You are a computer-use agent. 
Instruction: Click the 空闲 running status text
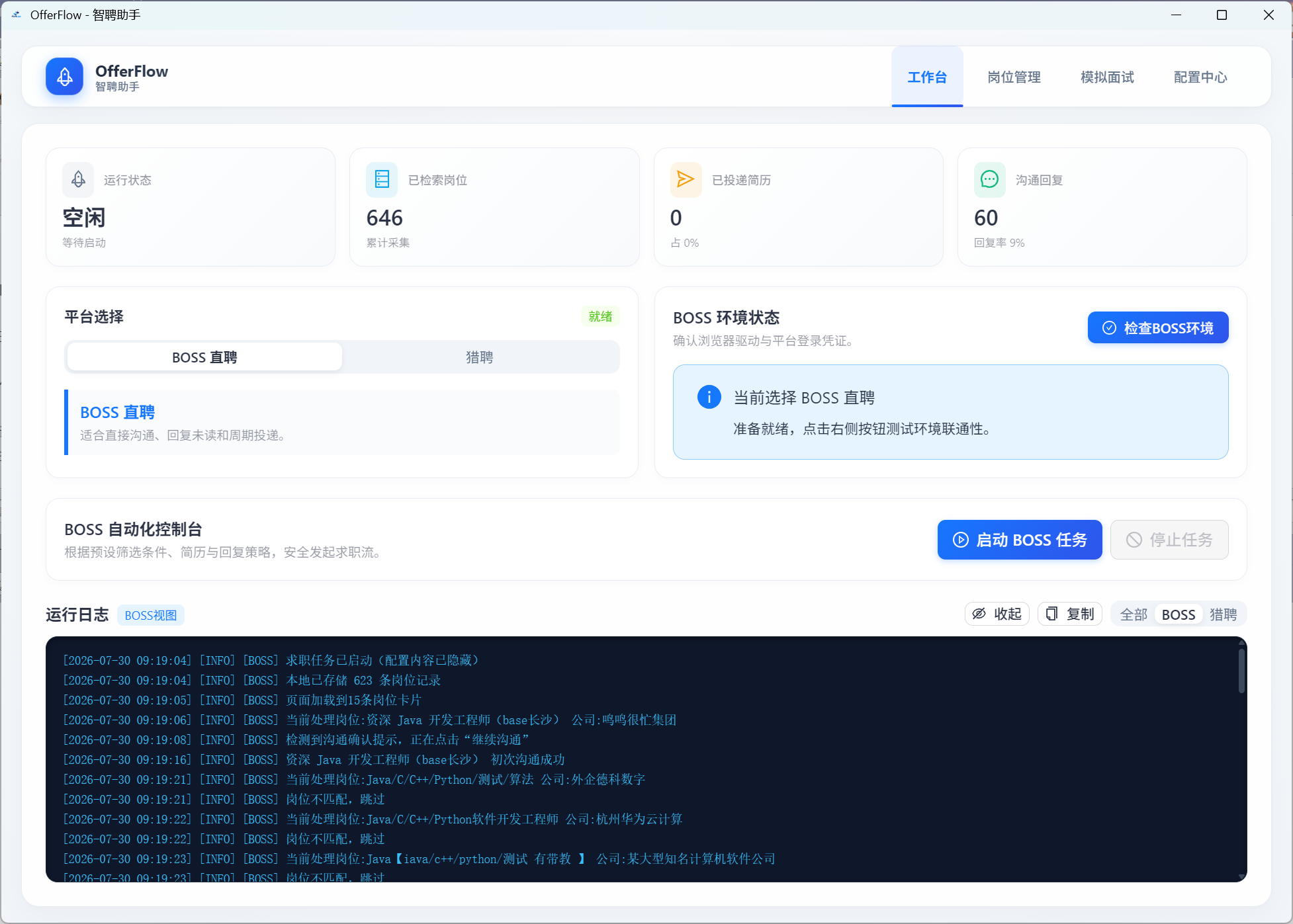pyautogui.click(x=84, y=218)
